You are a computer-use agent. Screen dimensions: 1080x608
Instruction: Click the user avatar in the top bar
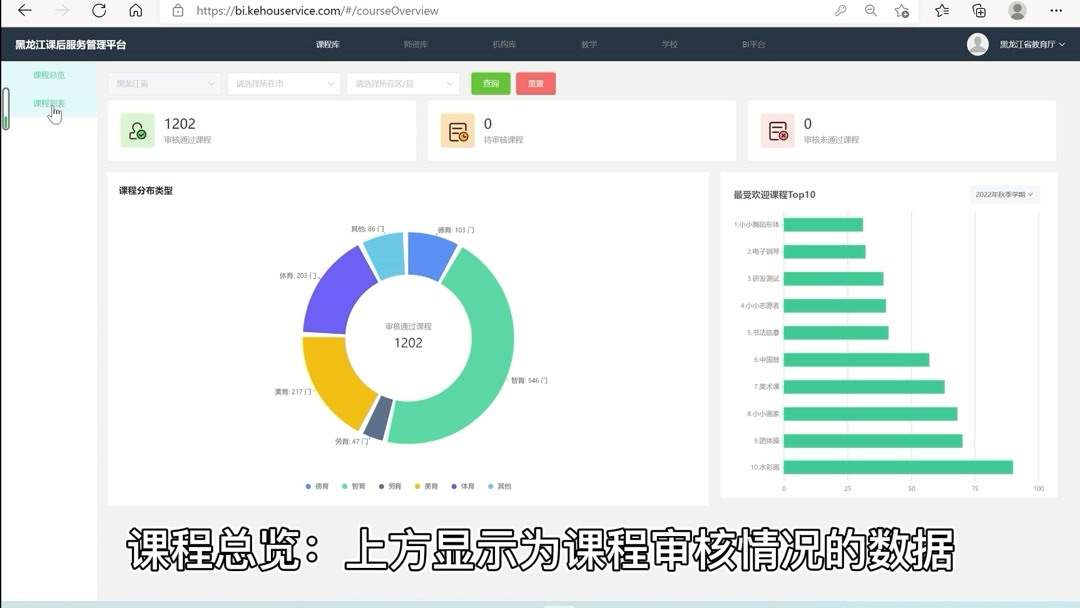pos(977,44)
